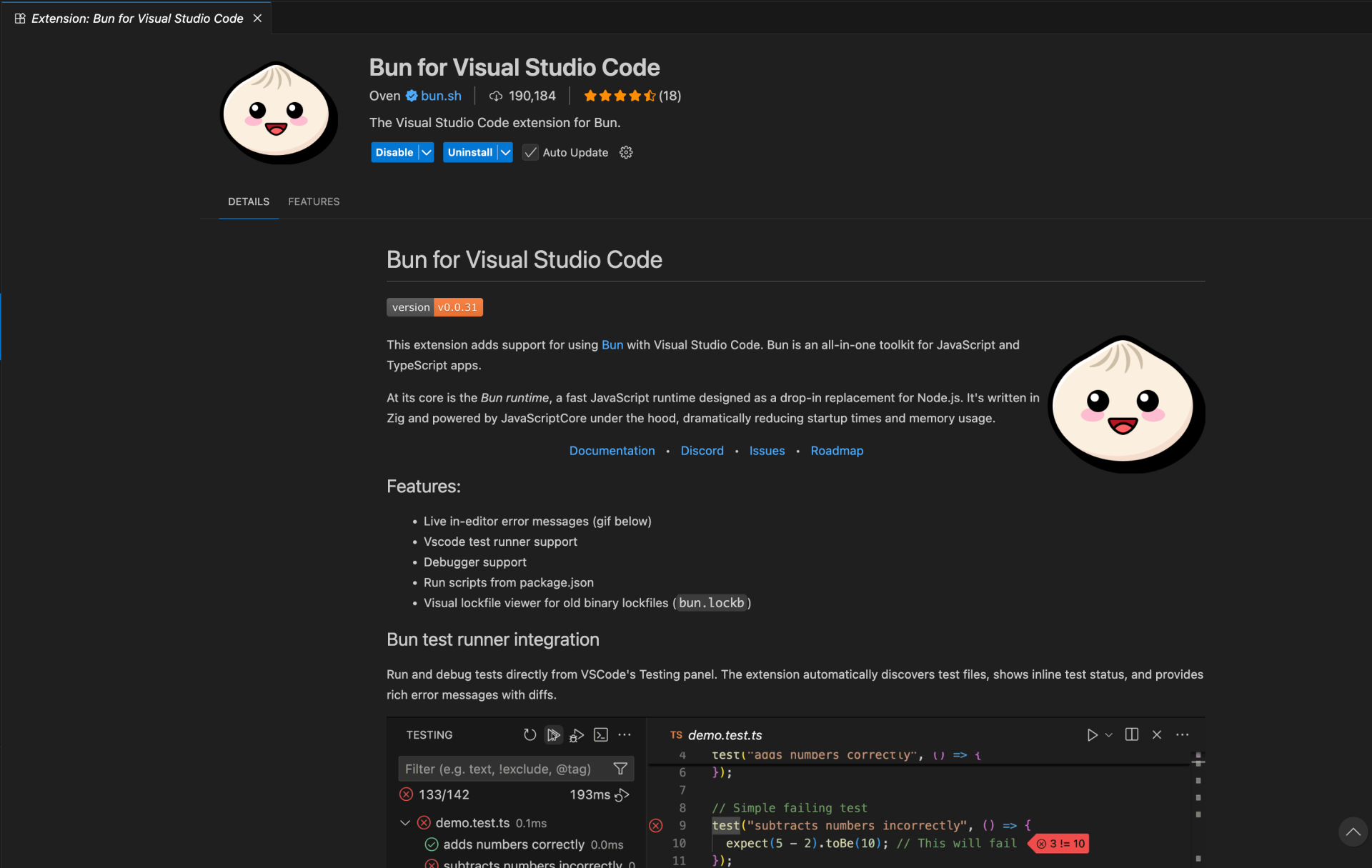The height and width of the screenshot is (868, 1372).
Task: Click the run all tests icon
Action: tap(553, 734)
